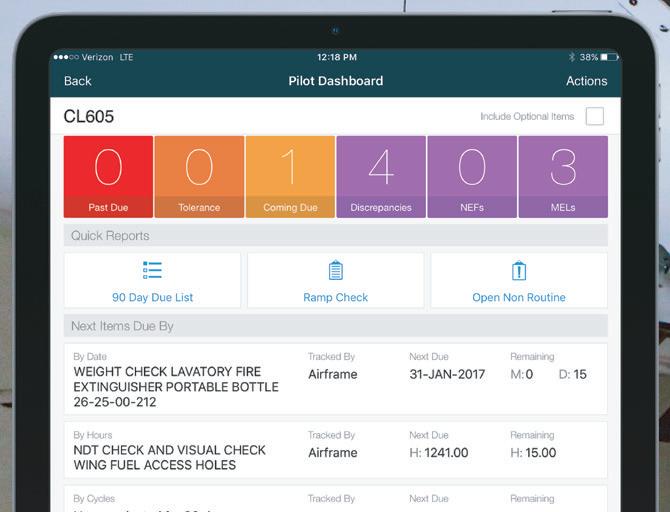
Task: Open the Open Non Routine link
Action: (519, 297)
